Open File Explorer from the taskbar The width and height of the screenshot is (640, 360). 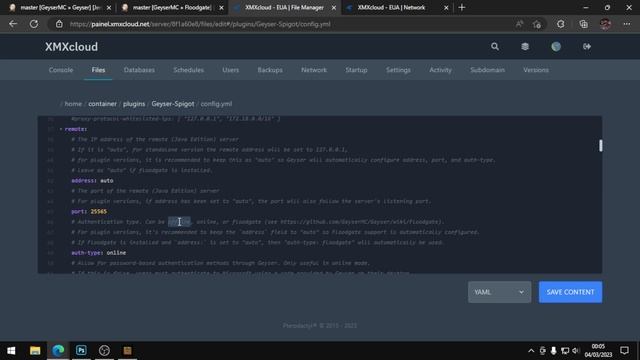(35, 350)
